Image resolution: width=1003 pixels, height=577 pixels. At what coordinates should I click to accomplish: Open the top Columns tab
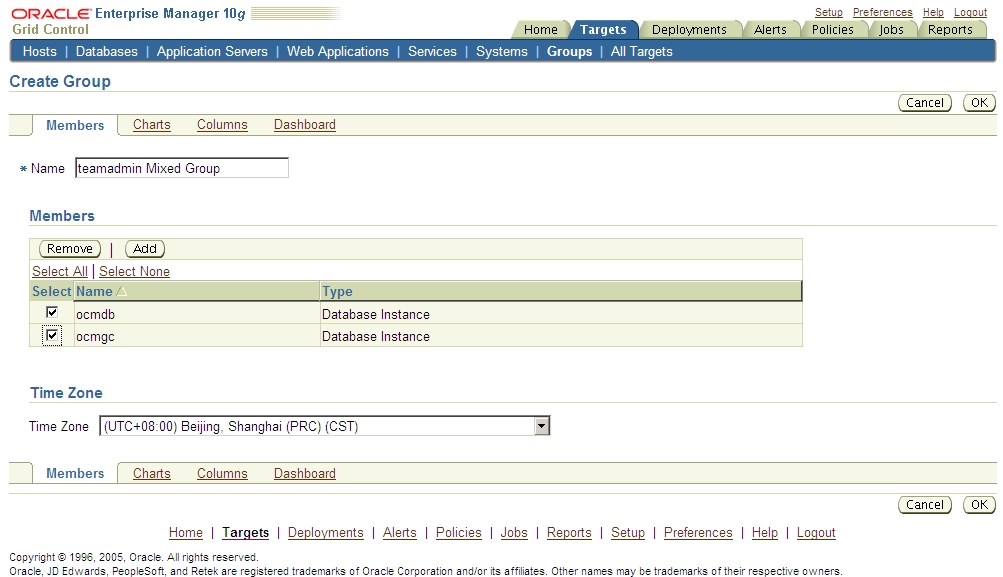(x=222, y=125)
